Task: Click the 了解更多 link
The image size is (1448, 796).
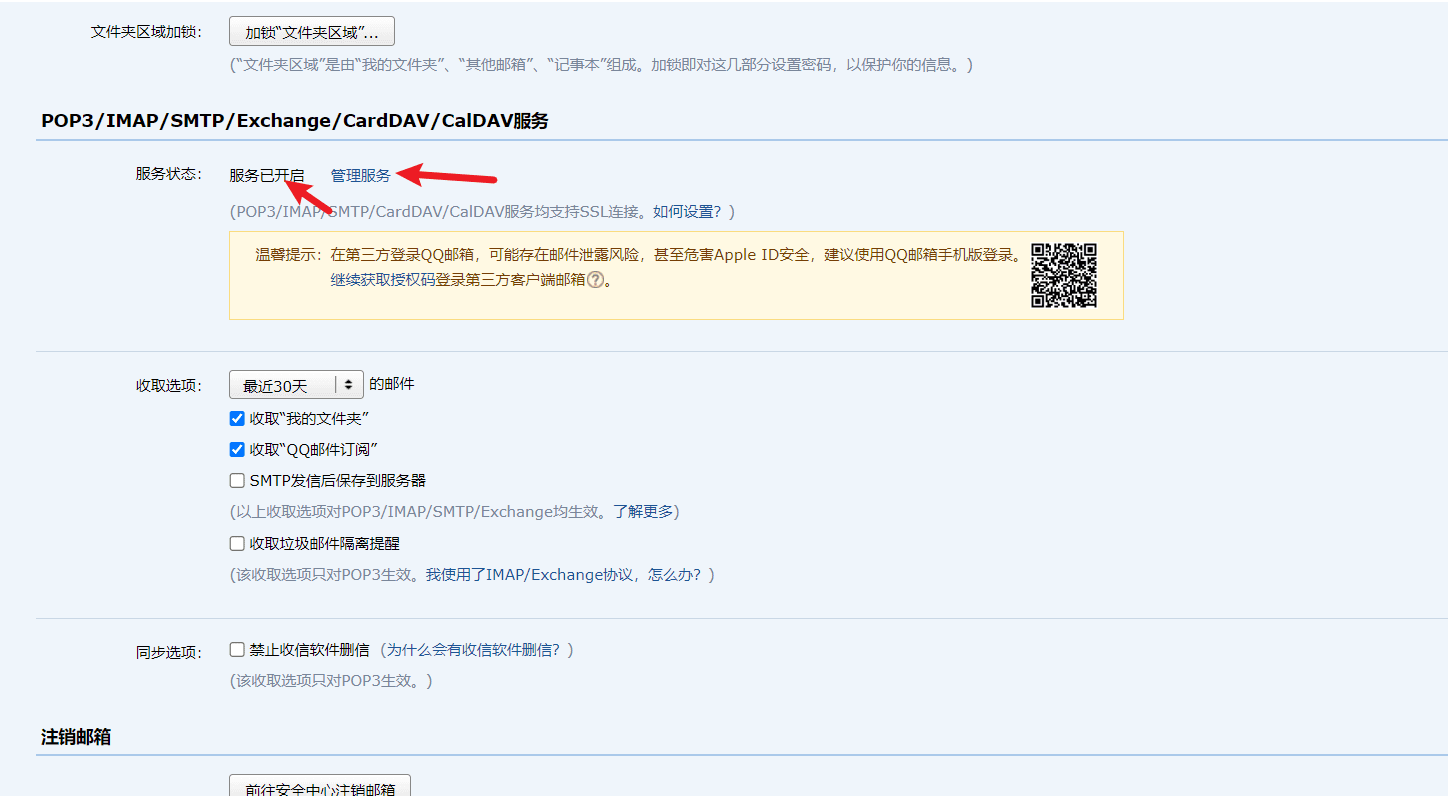Action: [x=642, y=512]
